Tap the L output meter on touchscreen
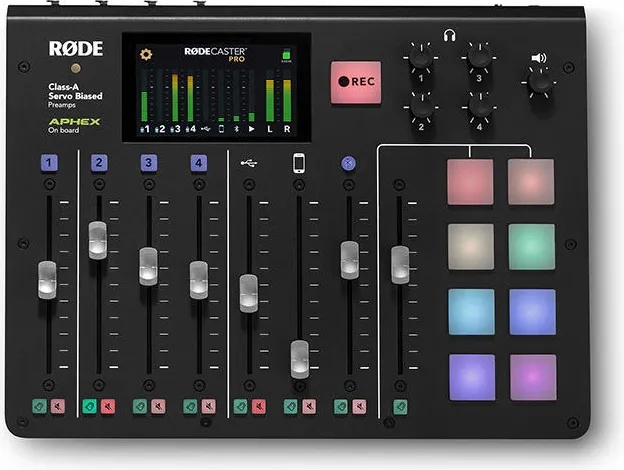Viewport: 624px width, 470px height. click(x=270, y=100)
